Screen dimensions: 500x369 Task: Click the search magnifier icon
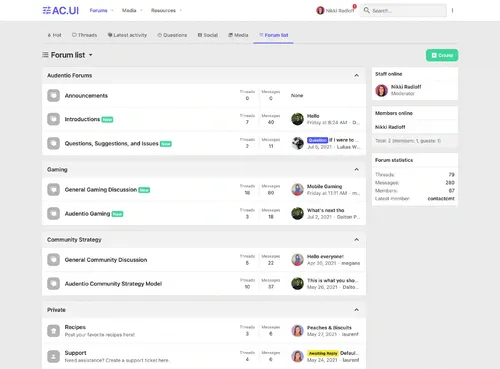point(367,10)
